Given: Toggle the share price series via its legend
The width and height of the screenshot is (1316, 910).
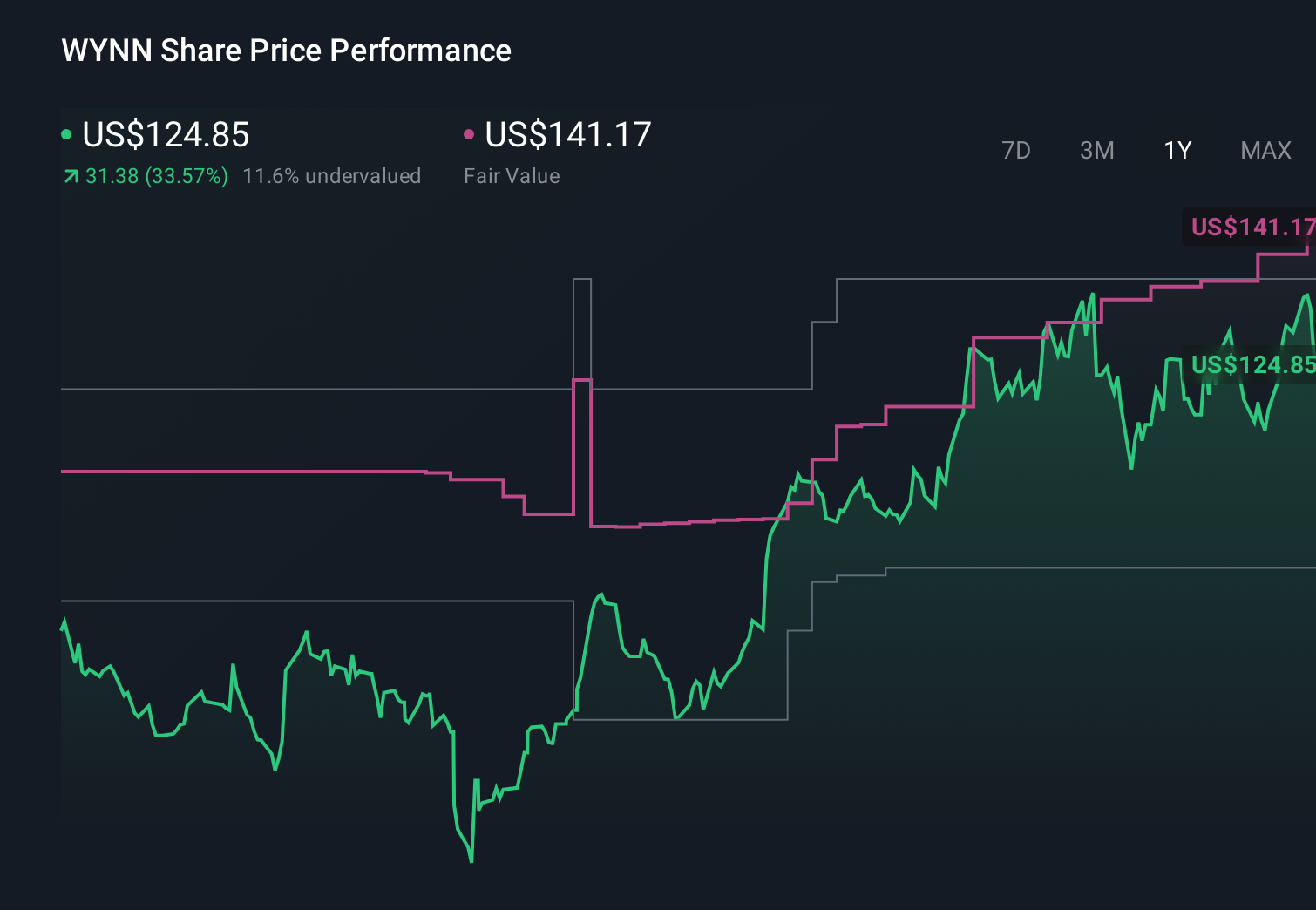Looking at the screenshot, I should pyautogui.click(x=164, y=135).
